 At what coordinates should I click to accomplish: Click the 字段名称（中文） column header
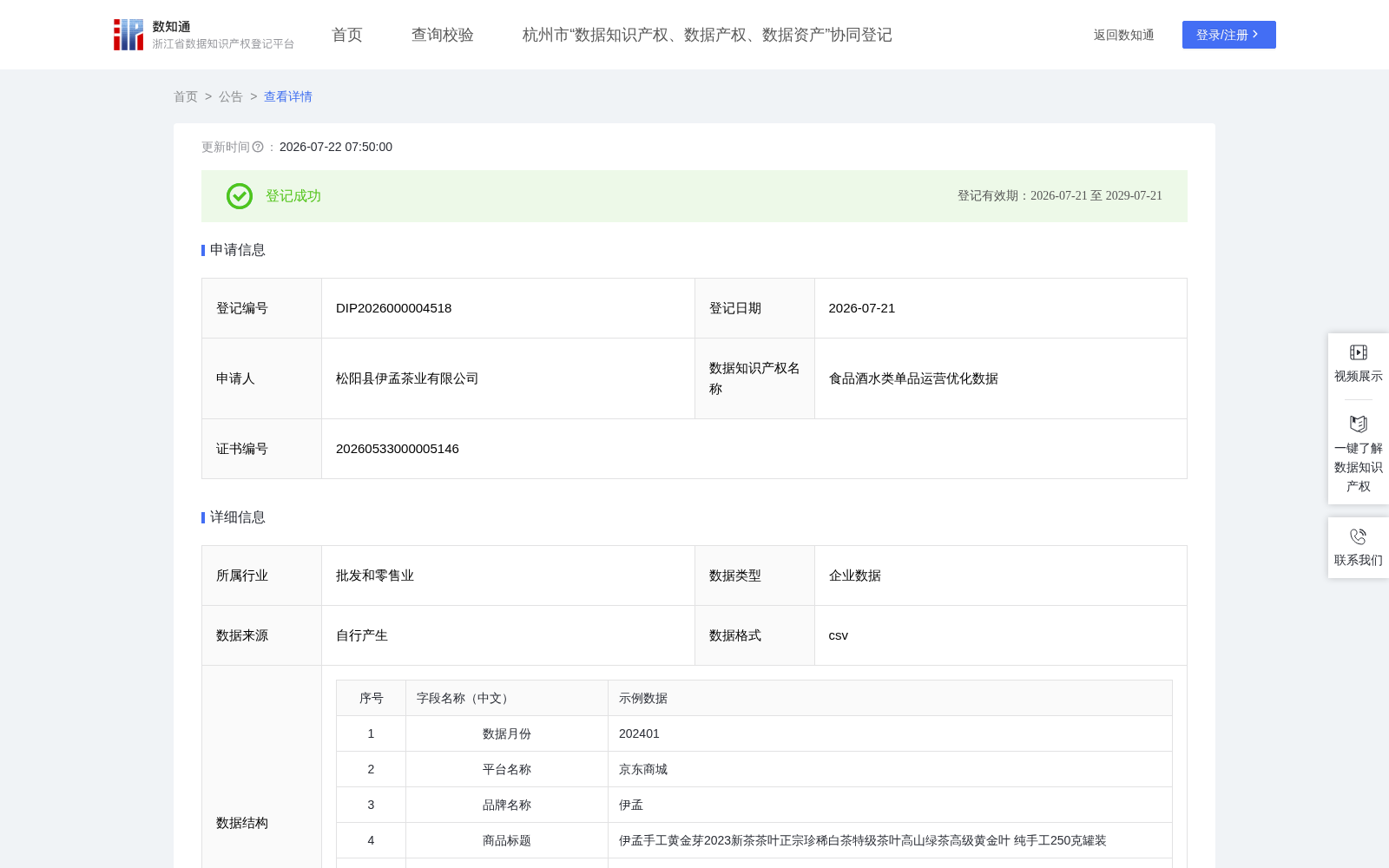(507, 698)
